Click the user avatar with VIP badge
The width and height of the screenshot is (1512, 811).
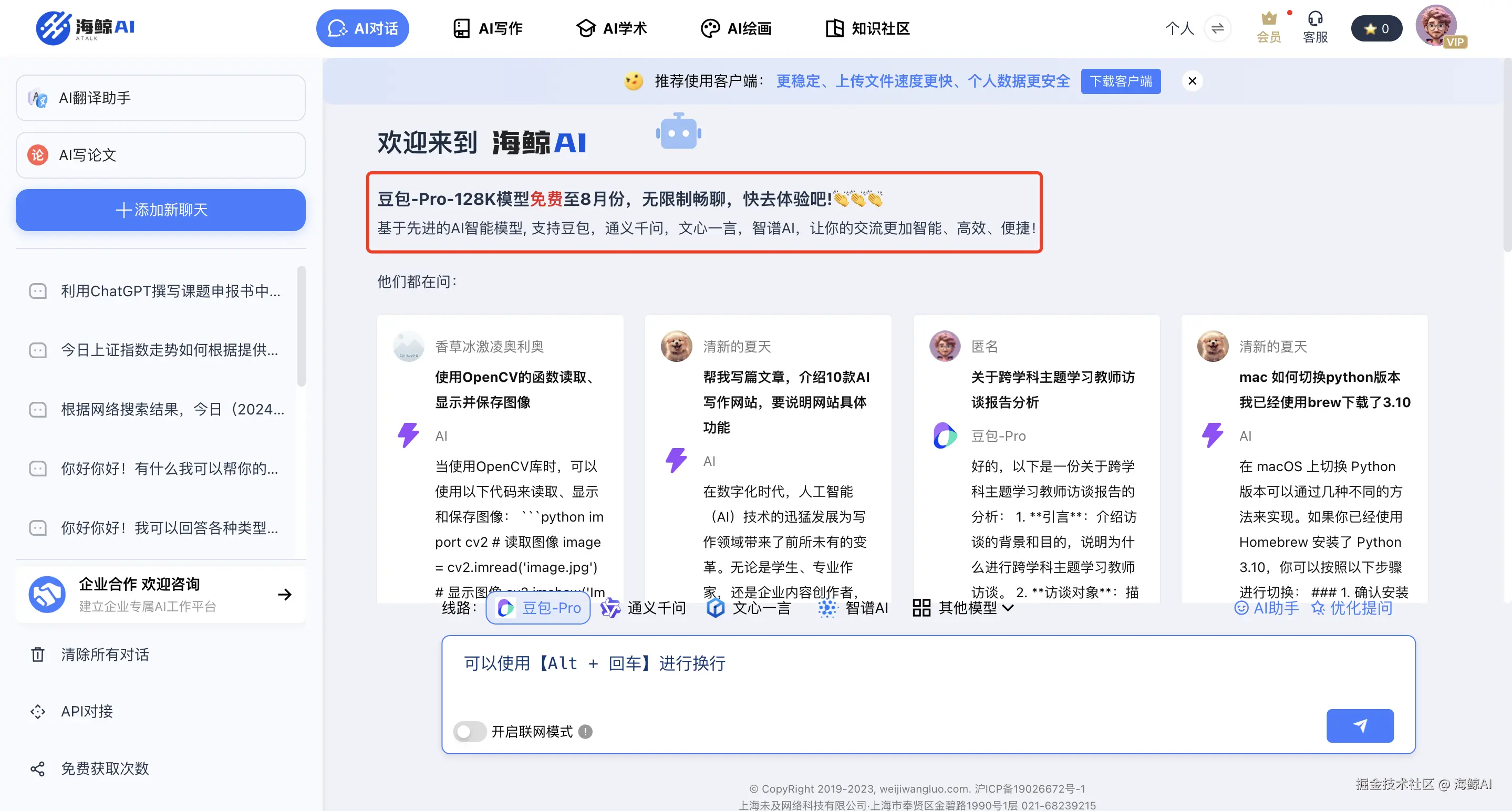(x=1436, y=26)
